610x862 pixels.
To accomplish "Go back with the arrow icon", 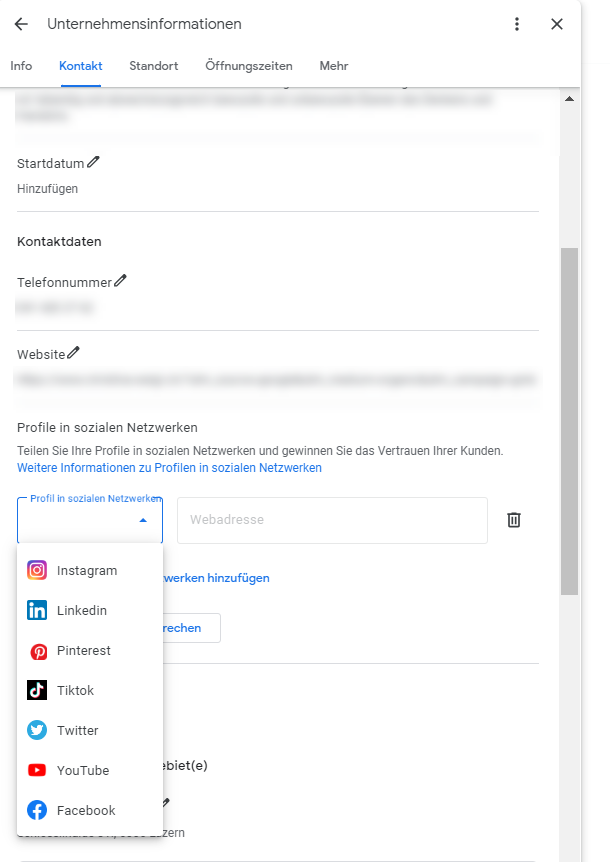I will [21, 24].
